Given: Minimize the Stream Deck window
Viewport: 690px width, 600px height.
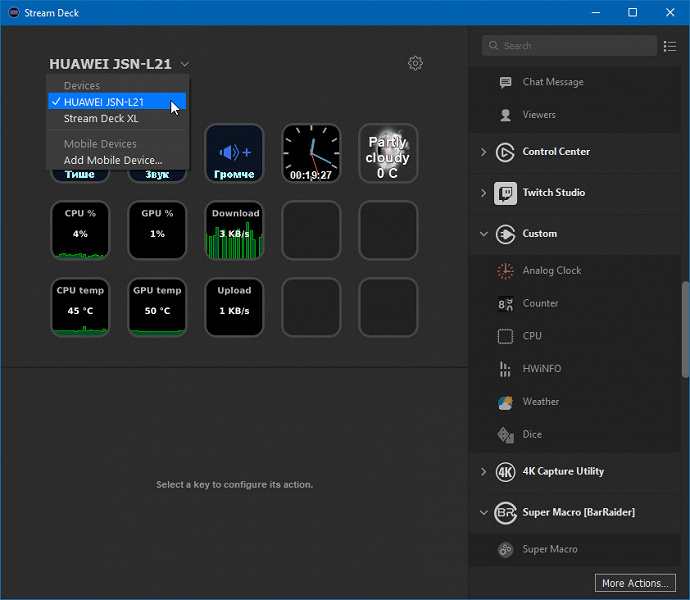Looking at the screenshot, I should pos(595,12).
